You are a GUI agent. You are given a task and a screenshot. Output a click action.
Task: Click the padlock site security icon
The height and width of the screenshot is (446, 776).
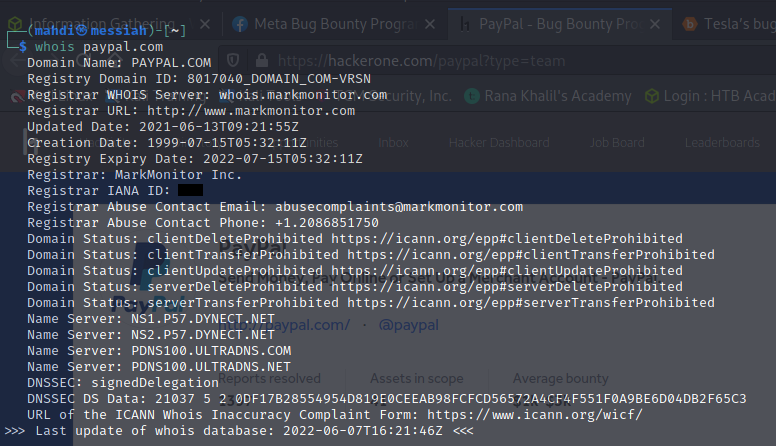262,60
